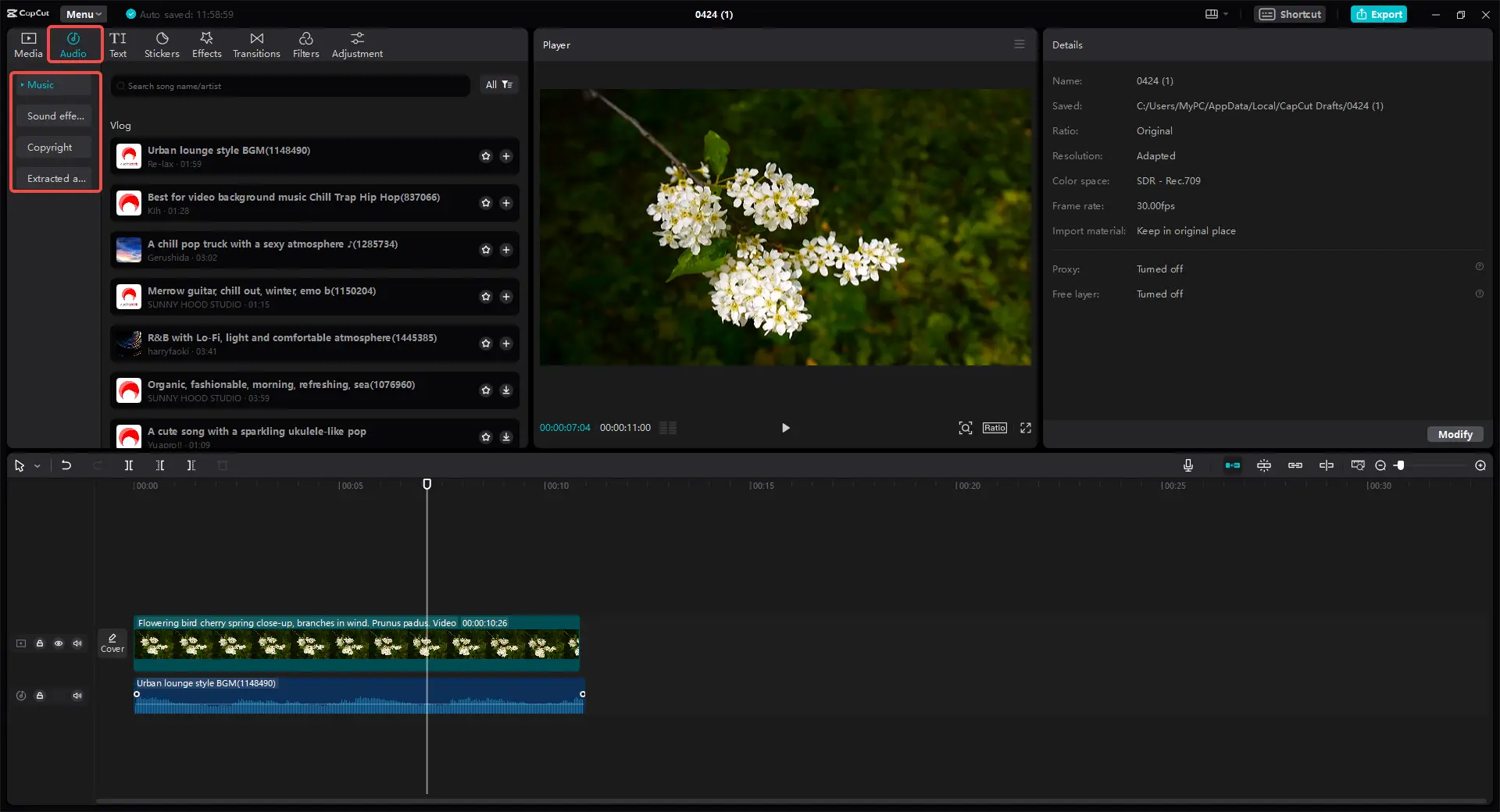Expand the select tool mode arrow
1500x812 pixels.
pyautogui.click(x=37, y=466)
